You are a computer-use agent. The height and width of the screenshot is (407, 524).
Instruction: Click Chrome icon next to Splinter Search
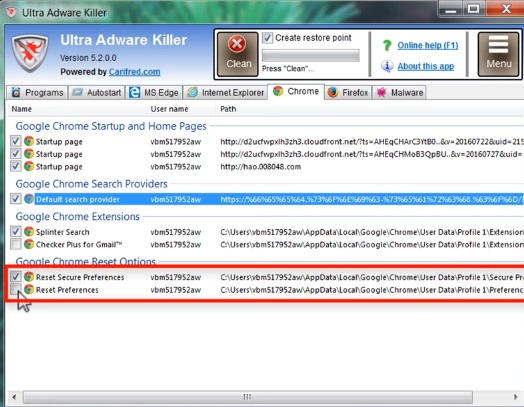click(x=29, y=231)
